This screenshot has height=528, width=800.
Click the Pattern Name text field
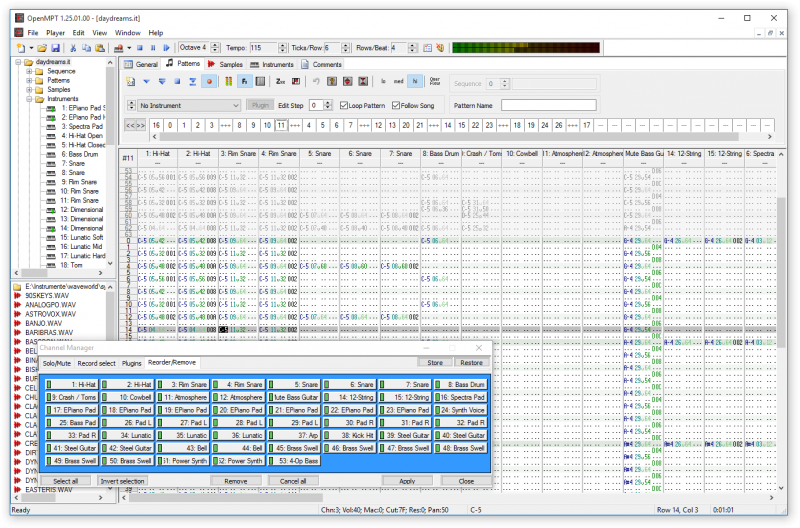click(x=548, y=105)
